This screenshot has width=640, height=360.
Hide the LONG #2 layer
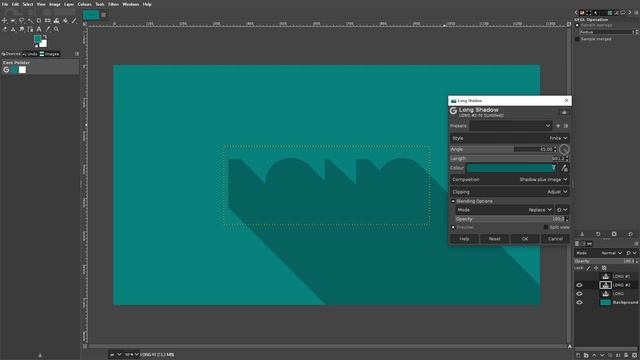[579, 285]
